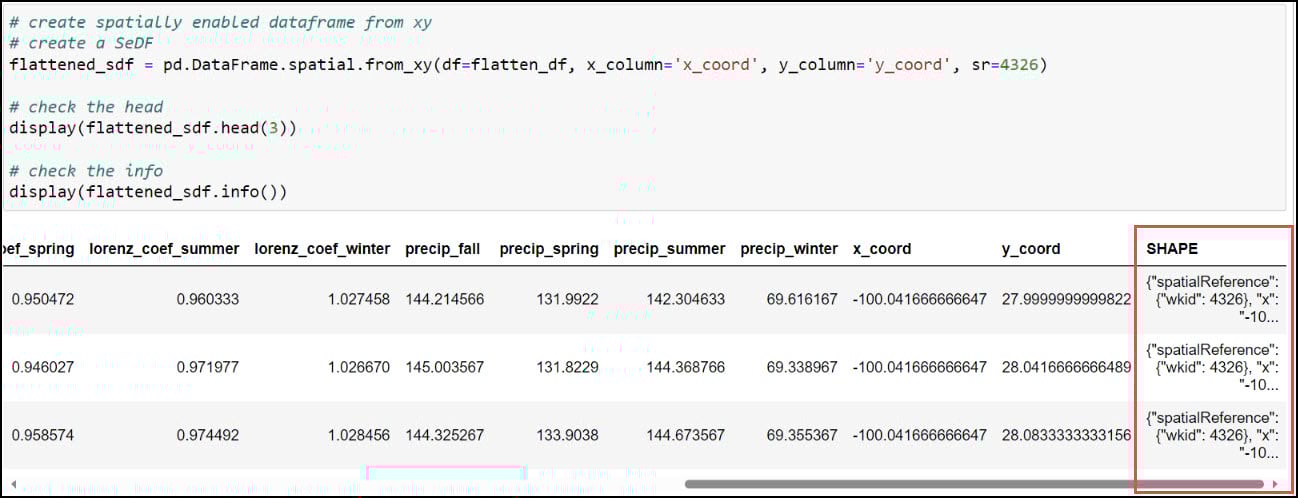Place cursor in the display(flattened_sdf.info()) line
The width and height of the screenshot is (1298, 498).
tap(148, 191)
